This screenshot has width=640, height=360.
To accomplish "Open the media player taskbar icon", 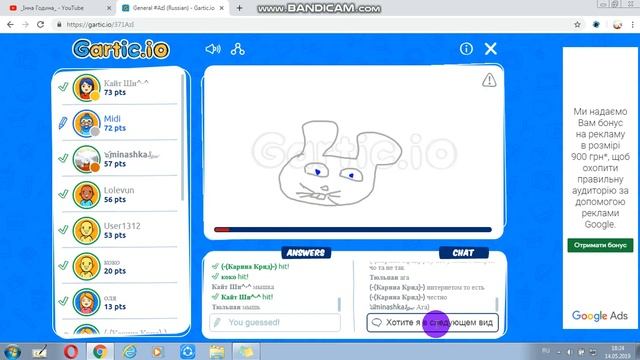I will pos(158,351).
